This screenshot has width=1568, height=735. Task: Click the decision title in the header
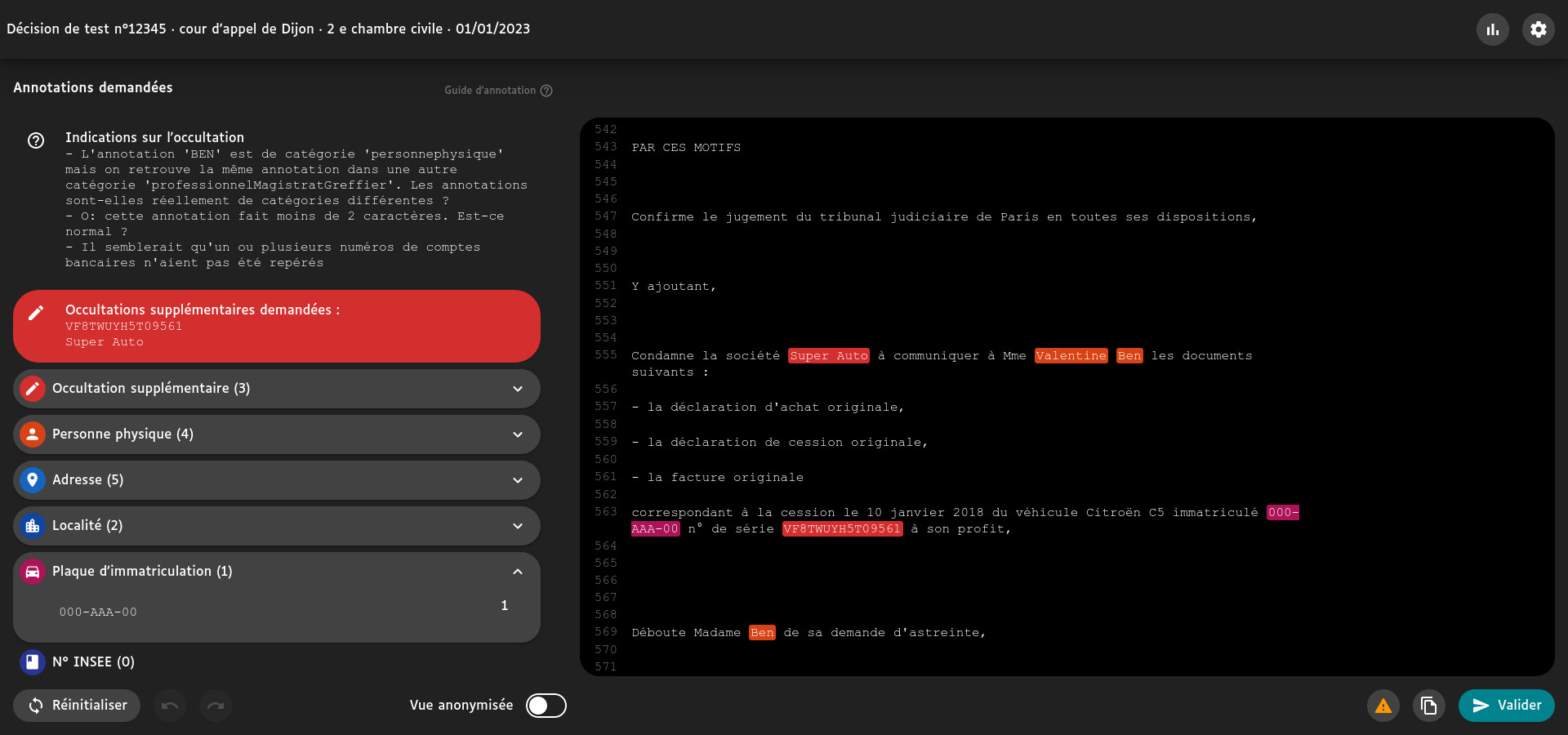tap(268, 29)
